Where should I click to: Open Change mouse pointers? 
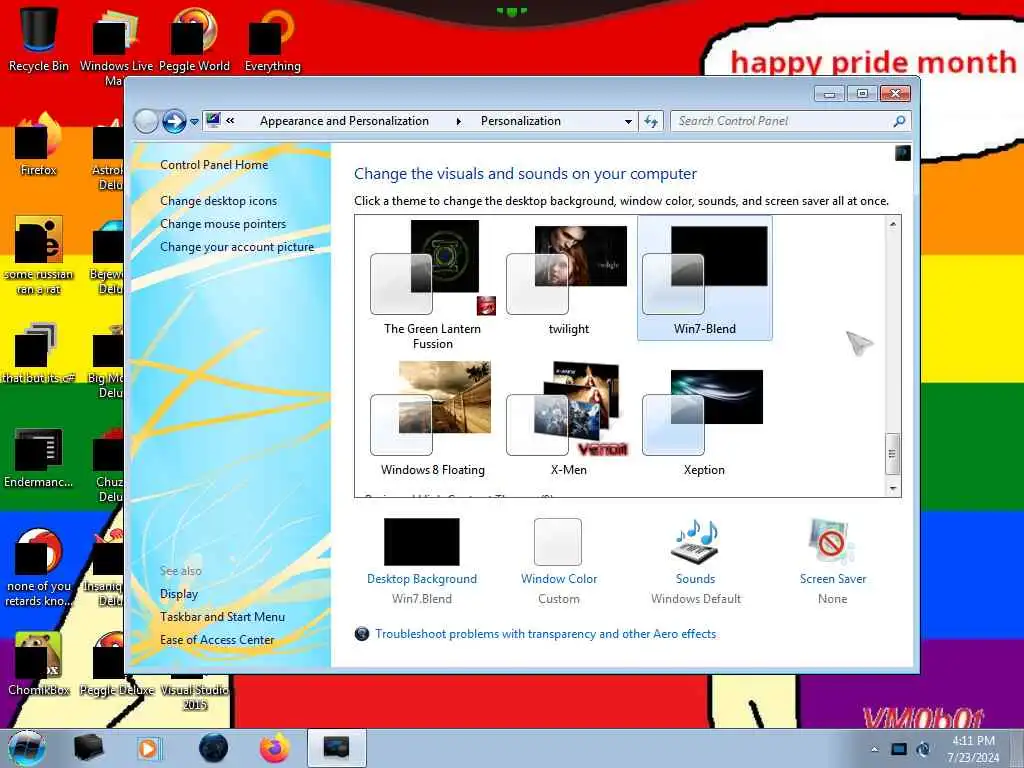[223, 224]
